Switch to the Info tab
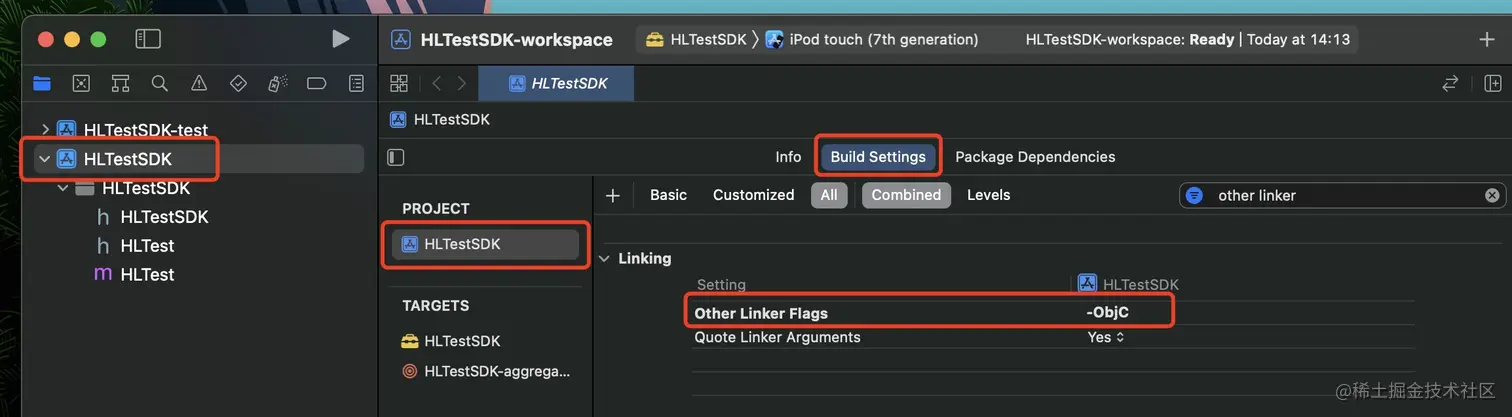The height and width of the screenshot is (417, 1512). tap(788, 157)
